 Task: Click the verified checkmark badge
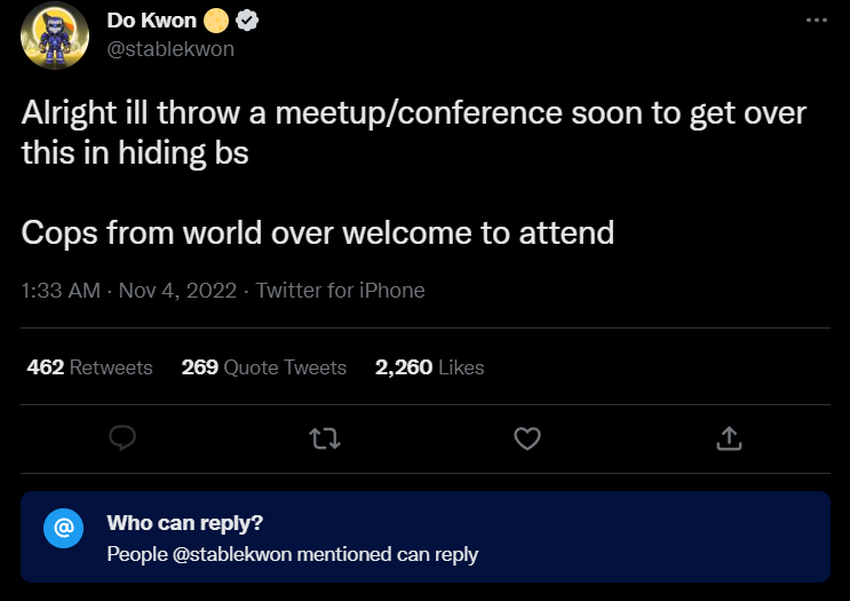[x=248, y=21]
